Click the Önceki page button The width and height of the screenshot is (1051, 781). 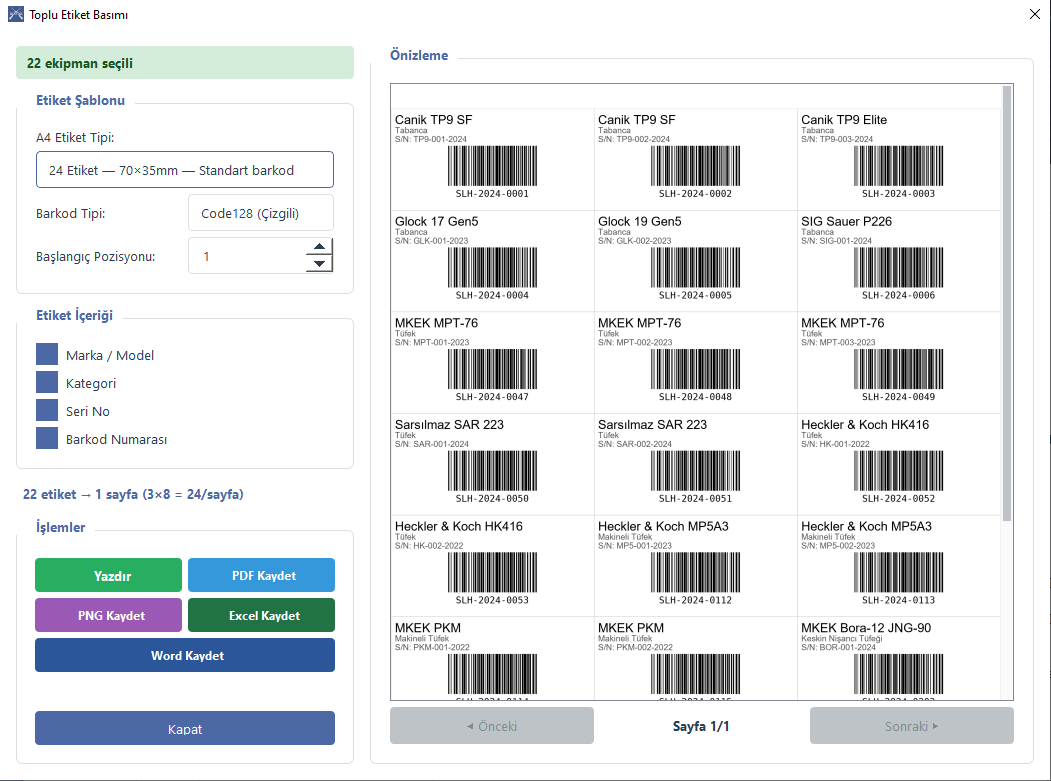click(x=492, y=725)
